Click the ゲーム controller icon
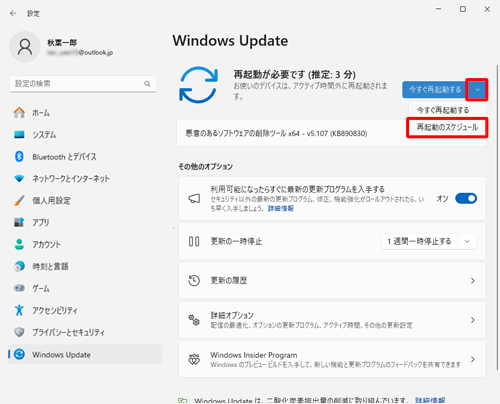Image resolution: width=500 pixels, height=404 pixels. pos(19,288)
